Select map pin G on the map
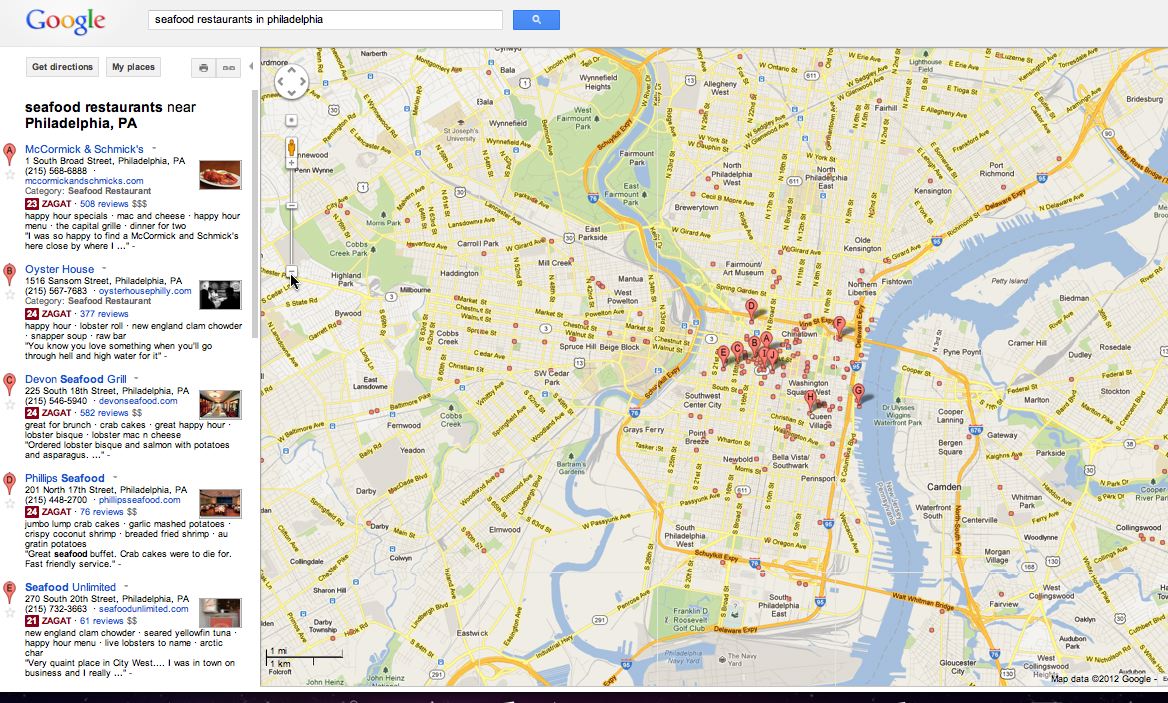The image size is (1168, 703). tap(858, 393)
